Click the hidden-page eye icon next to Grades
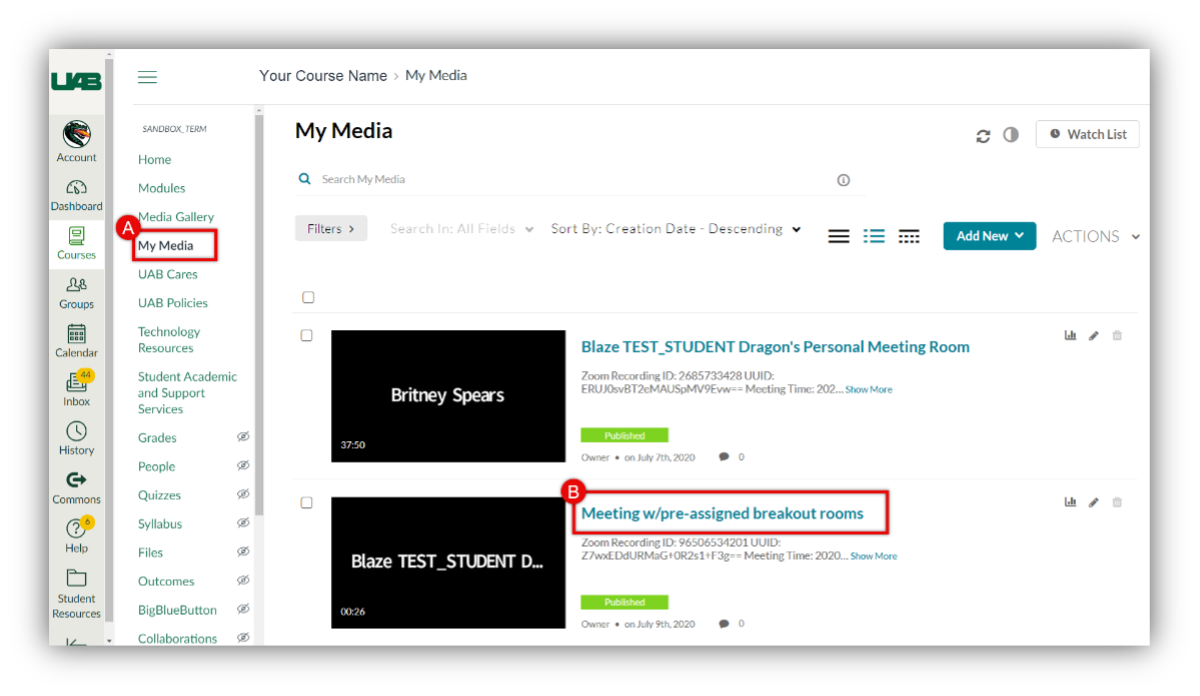Screen dimensions: 1200x696 pos(242,437)
